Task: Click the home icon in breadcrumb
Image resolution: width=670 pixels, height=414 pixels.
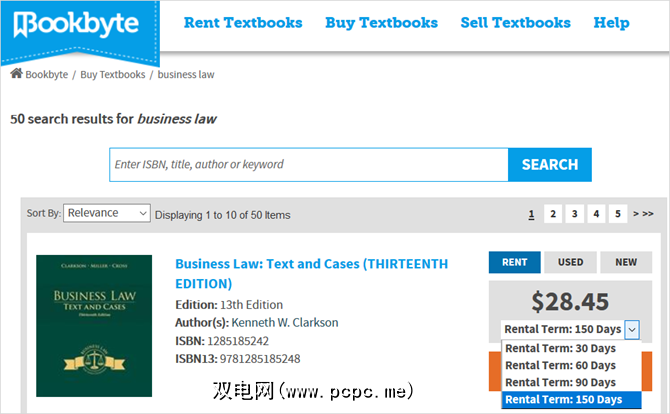Action: 16,74
